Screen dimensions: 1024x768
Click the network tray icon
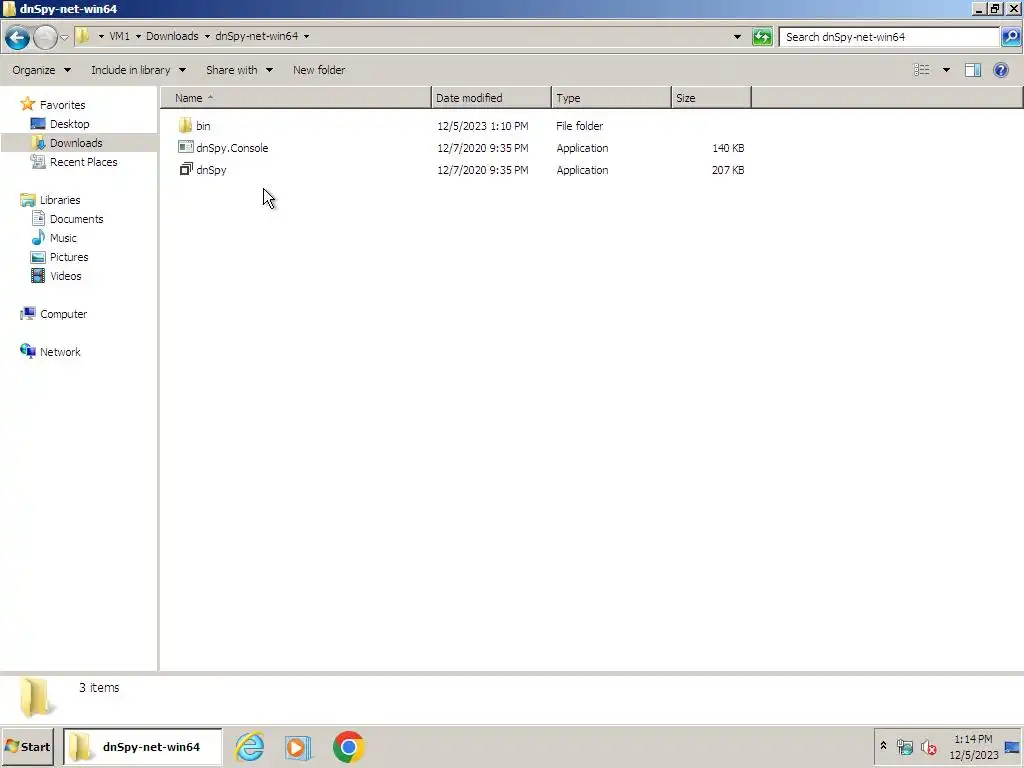click(904, 746)
